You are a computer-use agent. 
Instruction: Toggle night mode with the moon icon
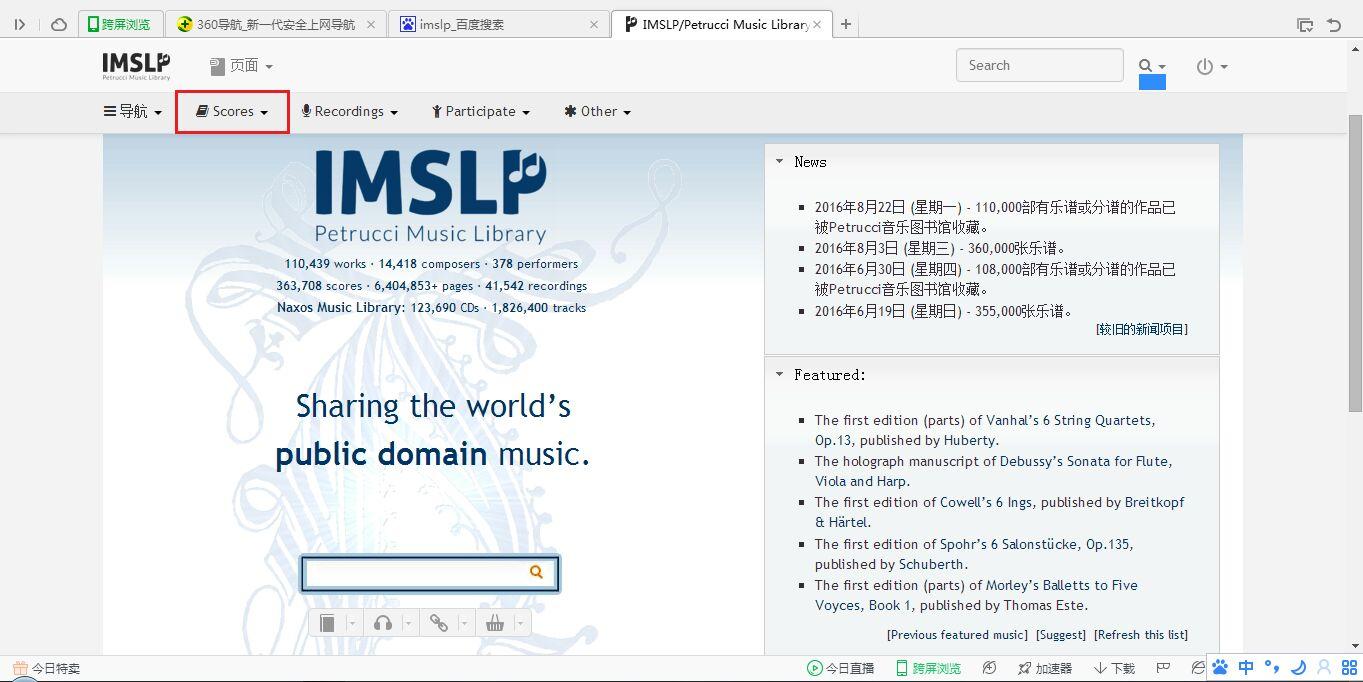coord(1299,667)
